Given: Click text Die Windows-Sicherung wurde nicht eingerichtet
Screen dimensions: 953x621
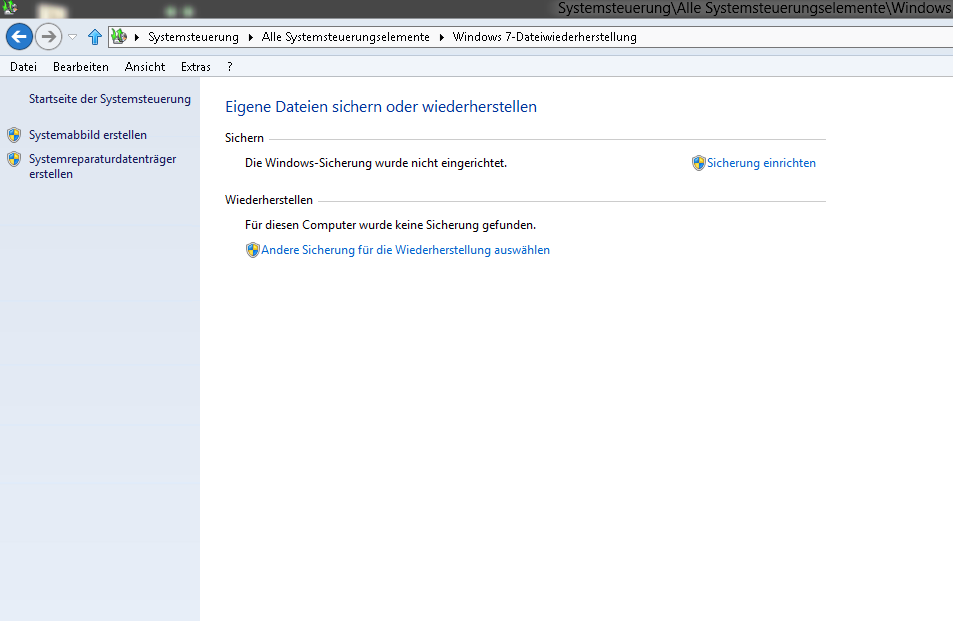Looking at the screenshot, I should tap(376, 163).
